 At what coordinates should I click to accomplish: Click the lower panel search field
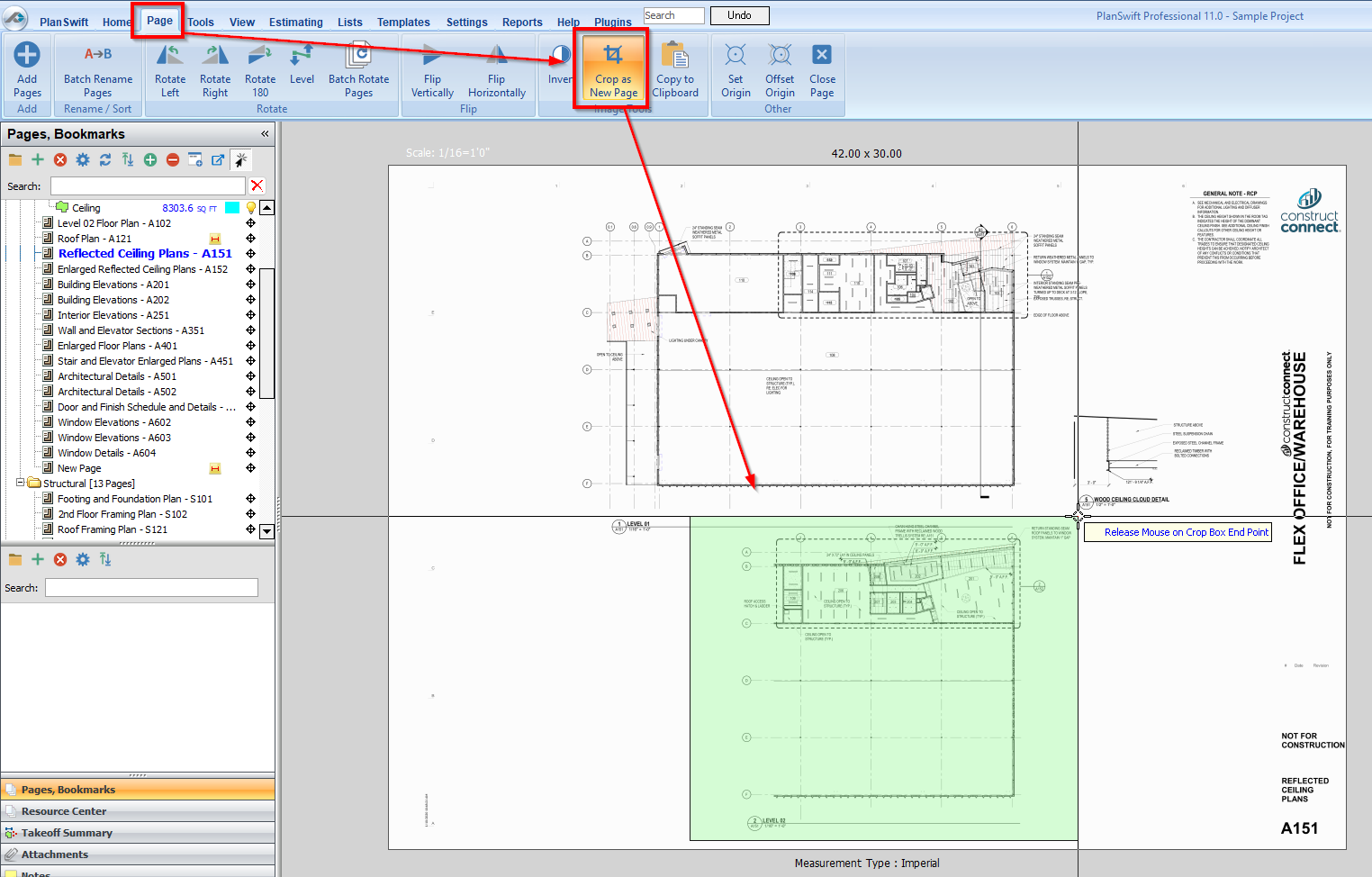tap(151, 587)
